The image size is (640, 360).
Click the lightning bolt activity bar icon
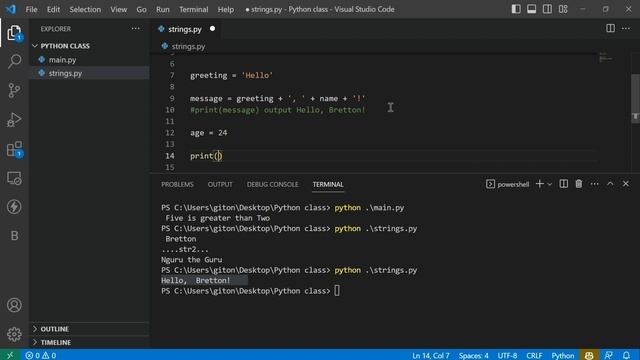tap(14, 207)
